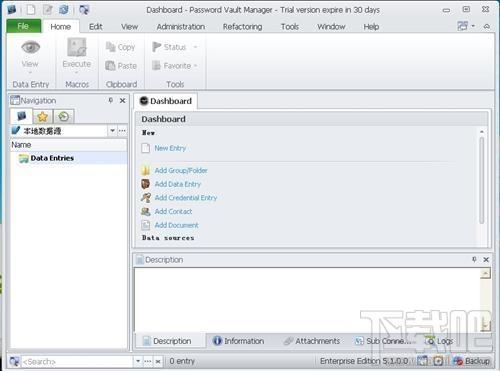Open the View ribbon tab
This screenshot has height=371, width=500.
pos(129,26)
